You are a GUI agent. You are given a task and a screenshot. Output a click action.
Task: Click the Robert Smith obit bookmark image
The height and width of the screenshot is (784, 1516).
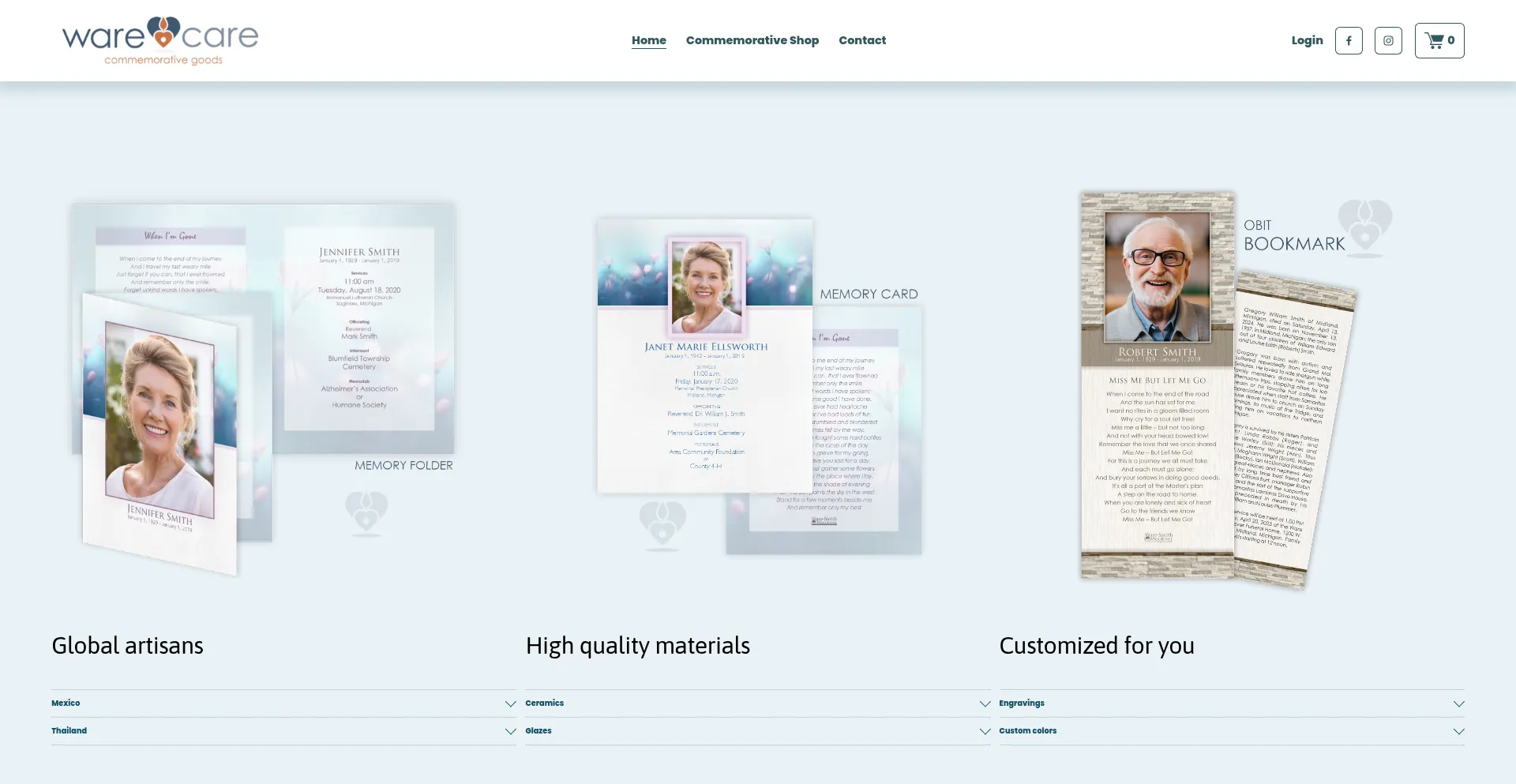click(x=1157, y=384)
